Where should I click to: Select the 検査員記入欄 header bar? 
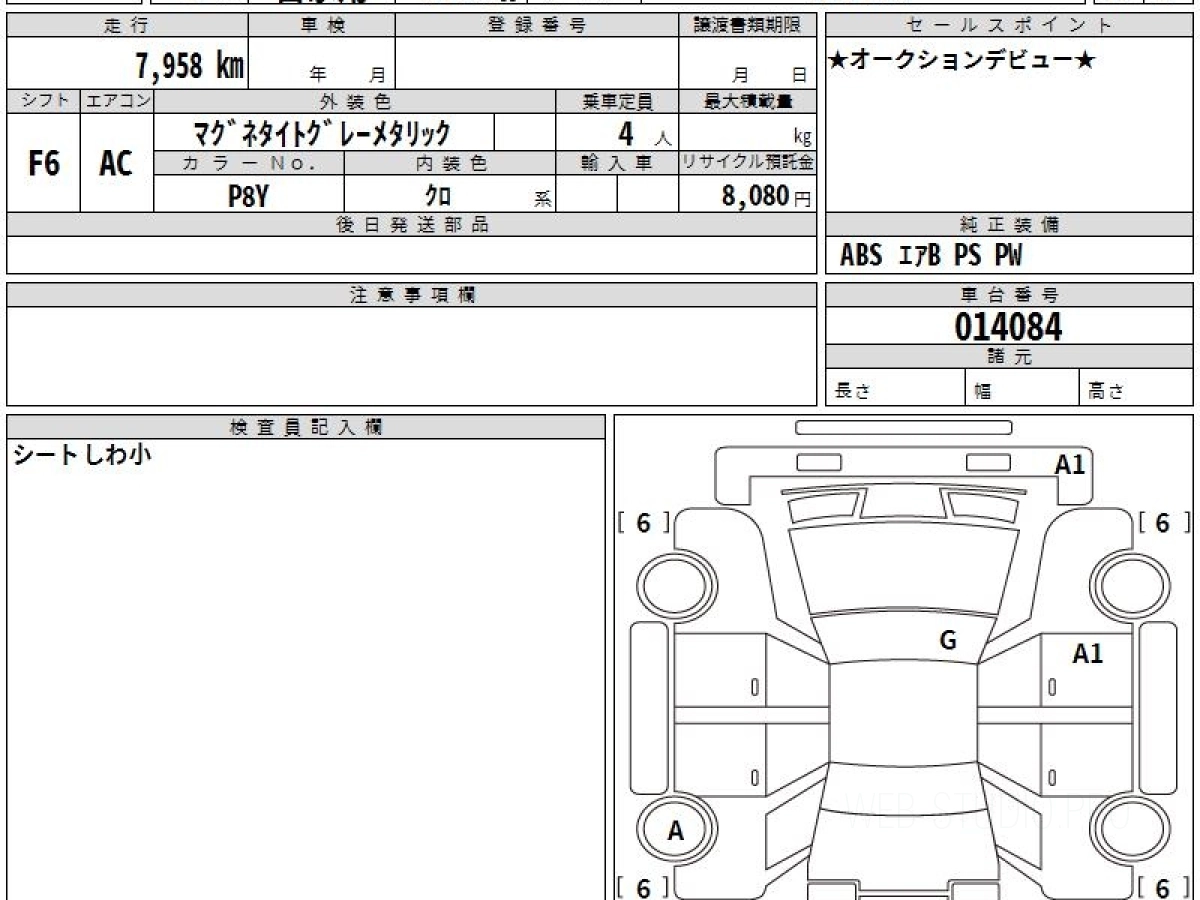306,427
